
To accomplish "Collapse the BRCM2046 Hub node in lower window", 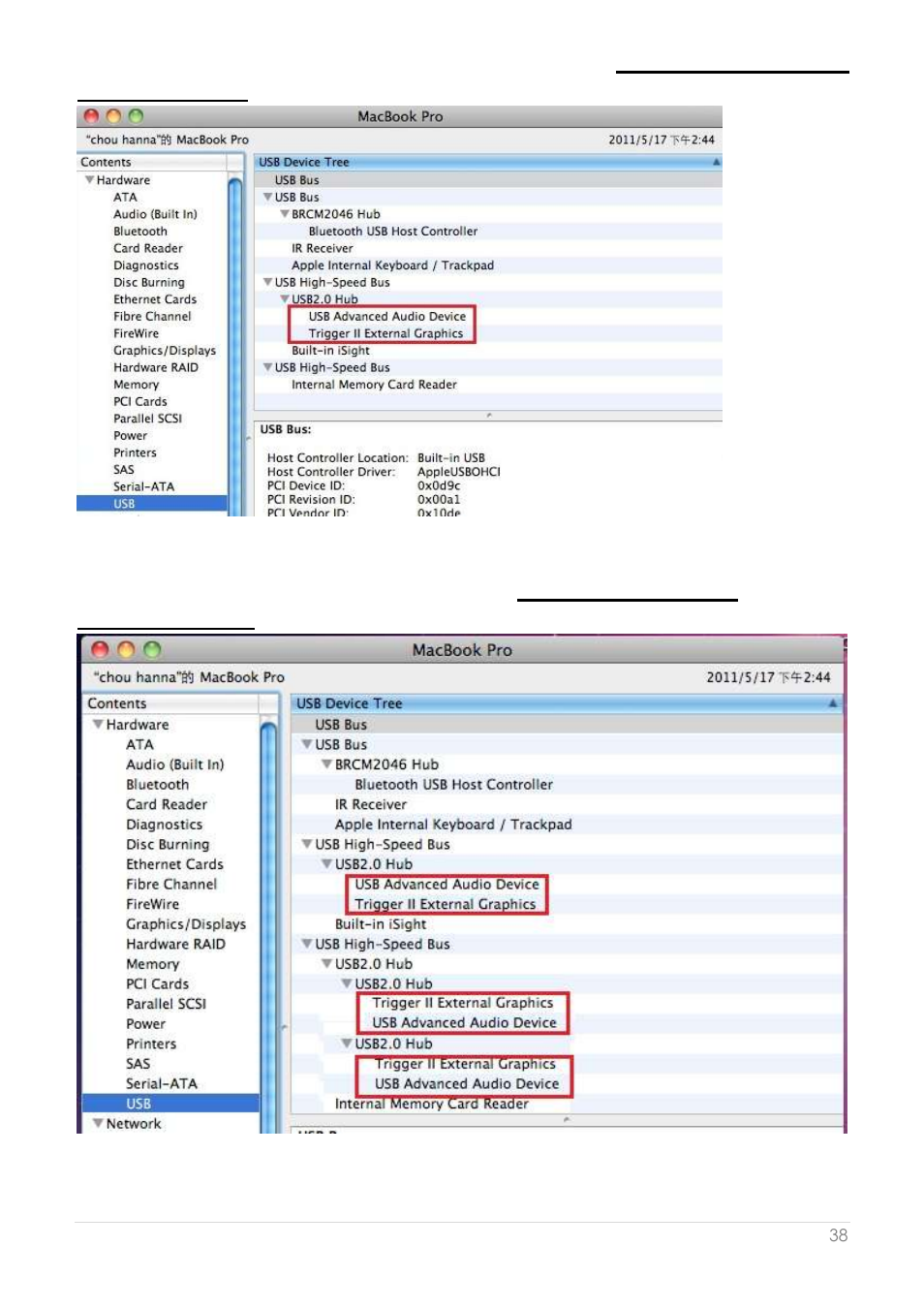I will point(327,764).
